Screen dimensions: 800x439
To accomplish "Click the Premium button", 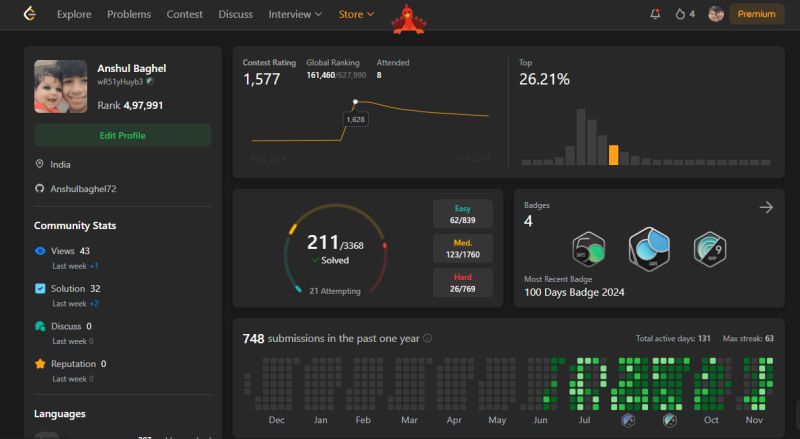I will [x=756, y=14].
